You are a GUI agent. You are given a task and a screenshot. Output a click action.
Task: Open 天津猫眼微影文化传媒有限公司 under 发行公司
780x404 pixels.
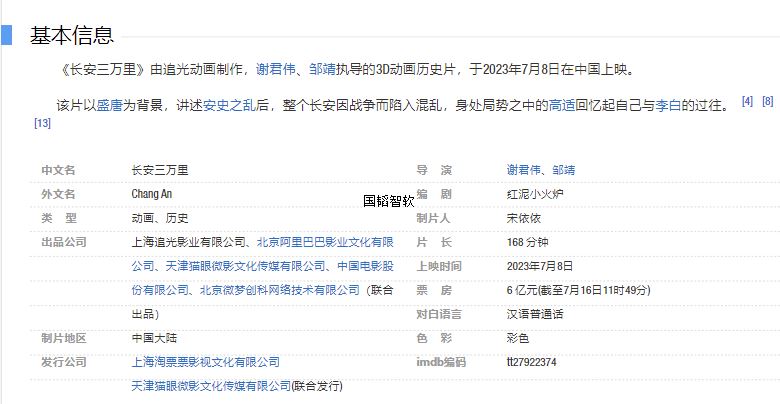pos(211,386)
